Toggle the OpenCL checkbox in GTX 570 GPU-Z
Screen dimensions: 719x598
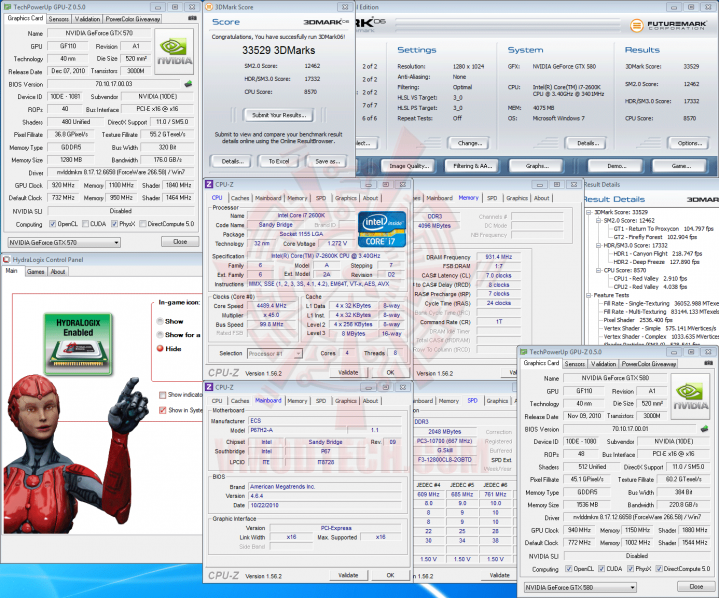(53, 224)
